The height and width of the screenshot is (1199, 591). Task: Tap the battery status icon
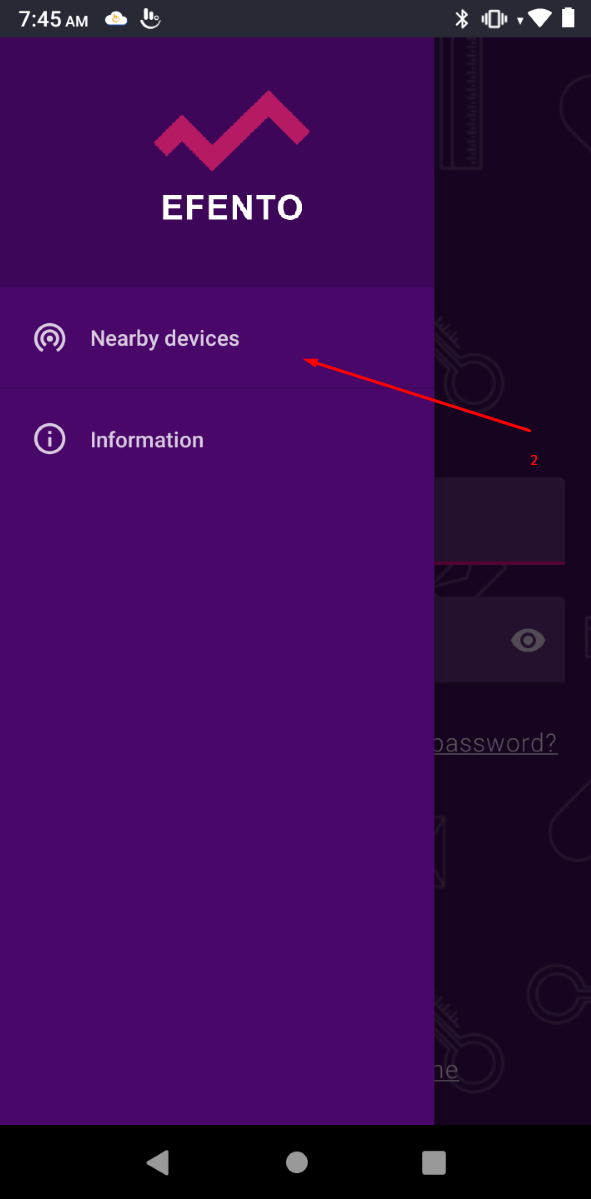coord(568,18)
